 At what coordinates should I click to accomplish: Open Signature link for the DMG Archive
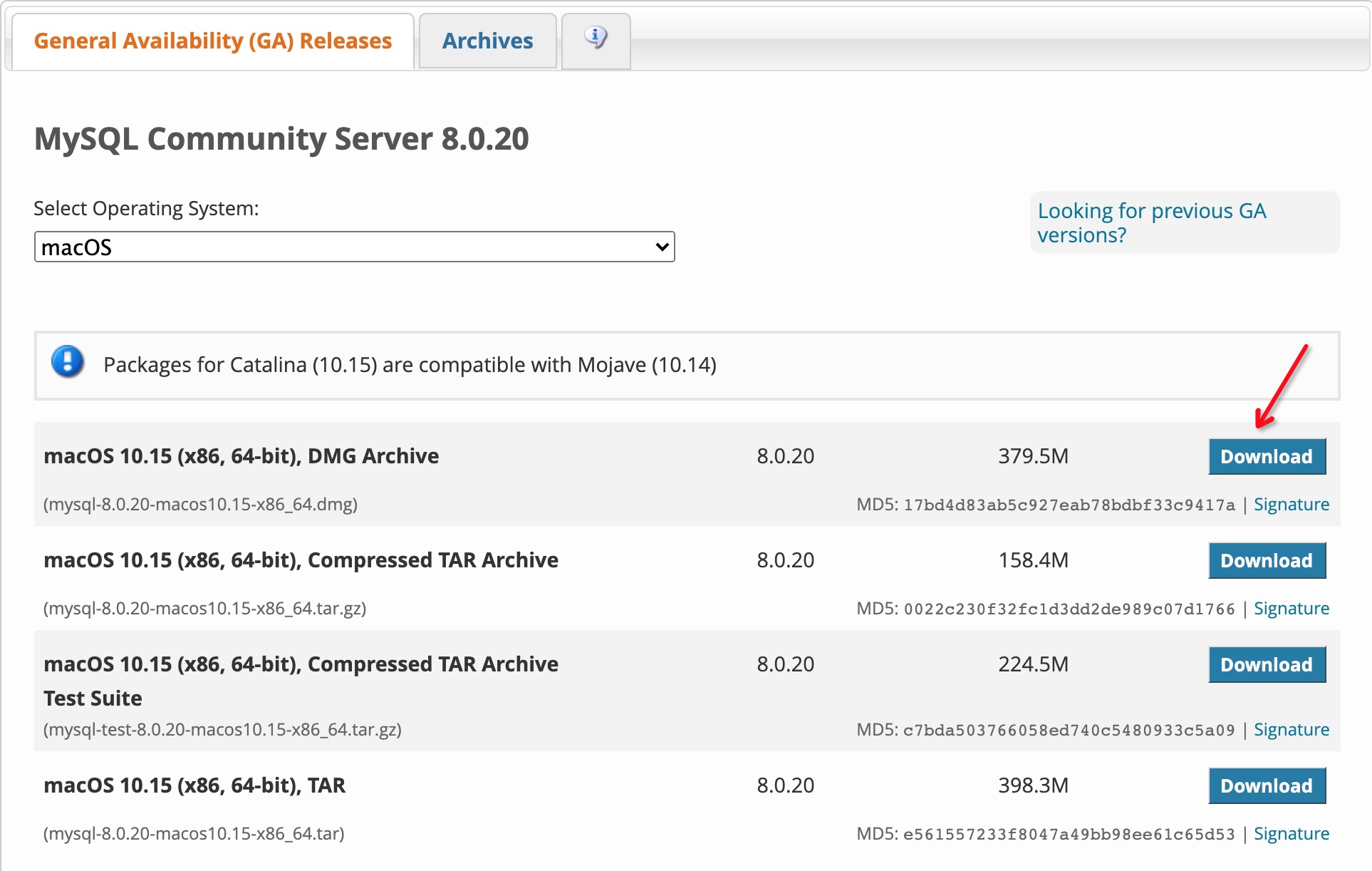pyautogui.click(x=1291, y=505)
